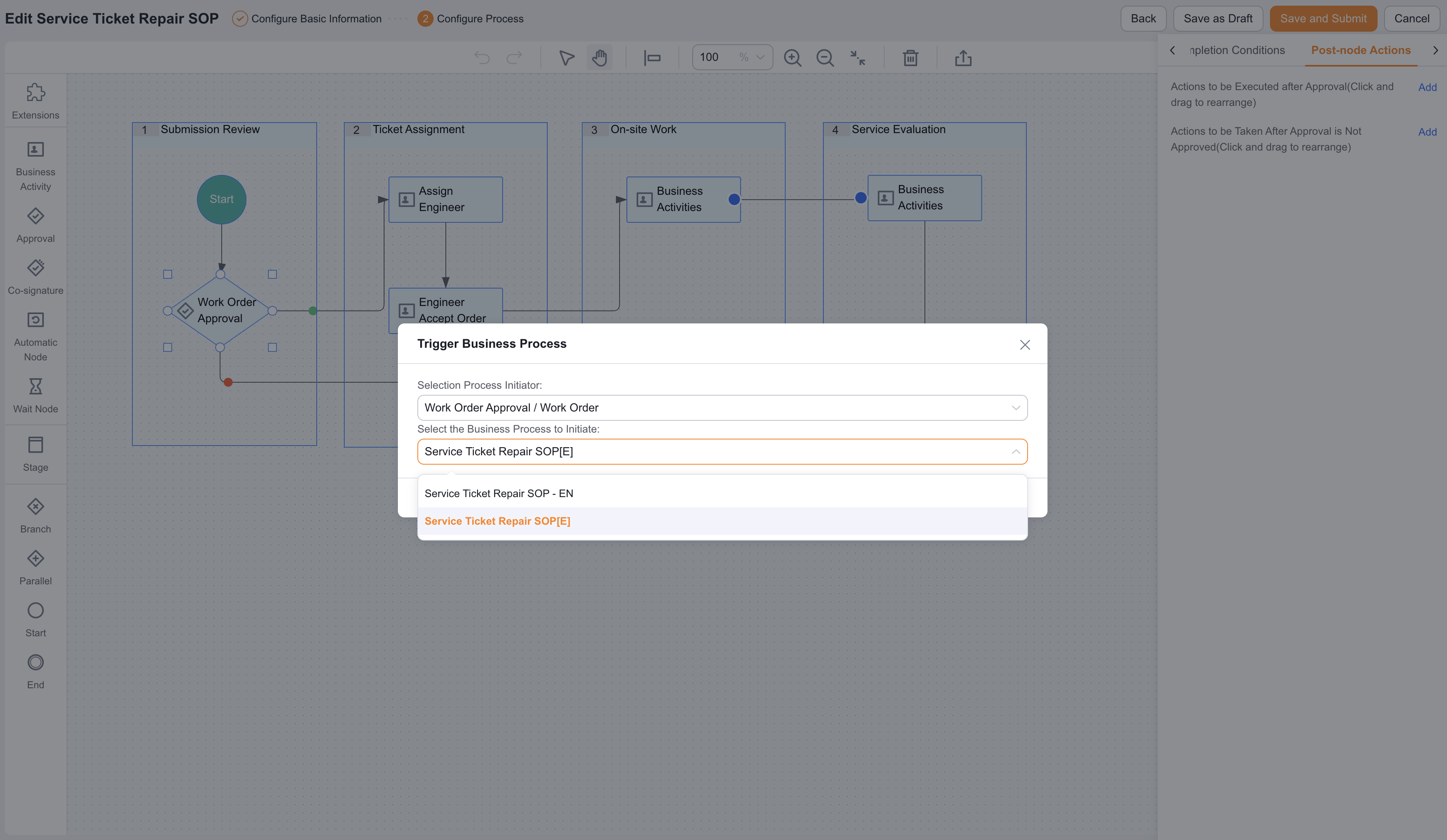The width and height of the screenshot is (1447, 840).
Task: Switch to Post-node Actions tab
Action: tap(1361, 50)
